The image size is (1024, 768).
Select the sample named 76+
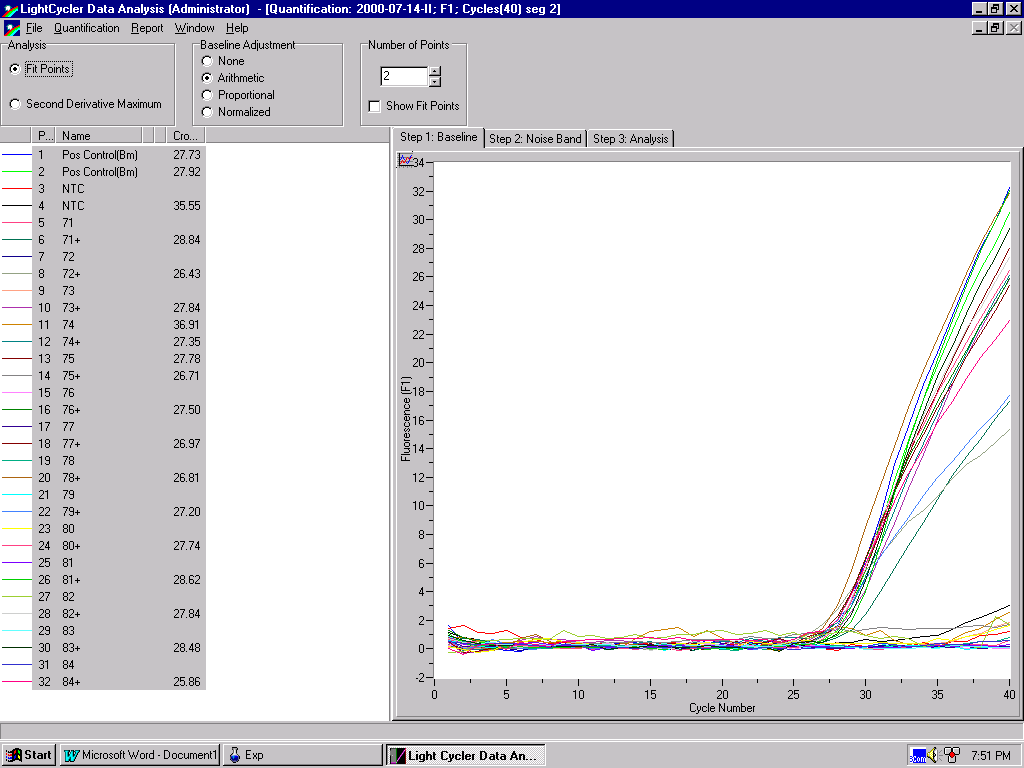click(x=119, y=409)
